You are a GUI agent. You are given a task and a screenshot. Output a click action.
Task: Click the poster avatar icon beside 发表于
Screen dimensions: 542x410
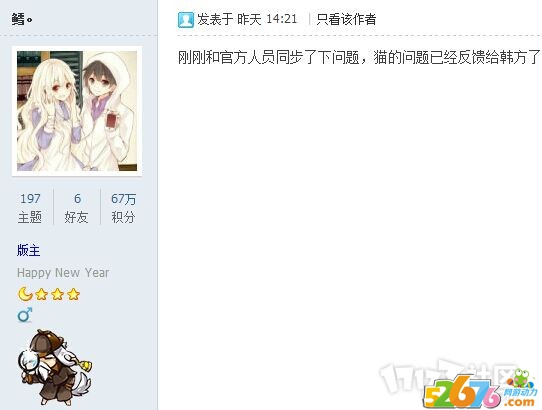pyautogui.click(x=186, y=20)
